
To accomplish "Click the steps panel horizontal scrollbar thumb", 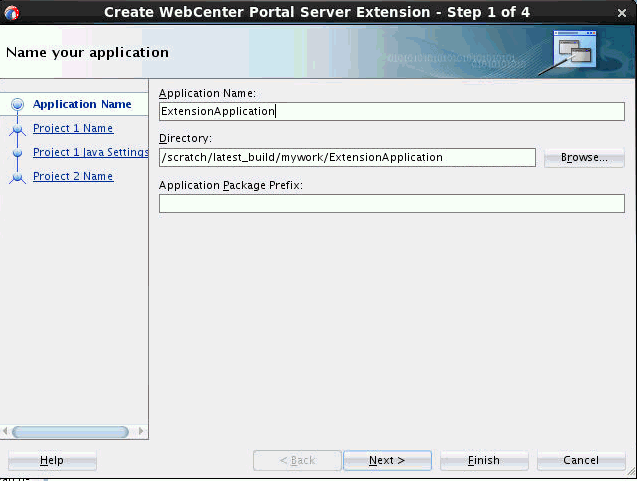I will point(70,431).
